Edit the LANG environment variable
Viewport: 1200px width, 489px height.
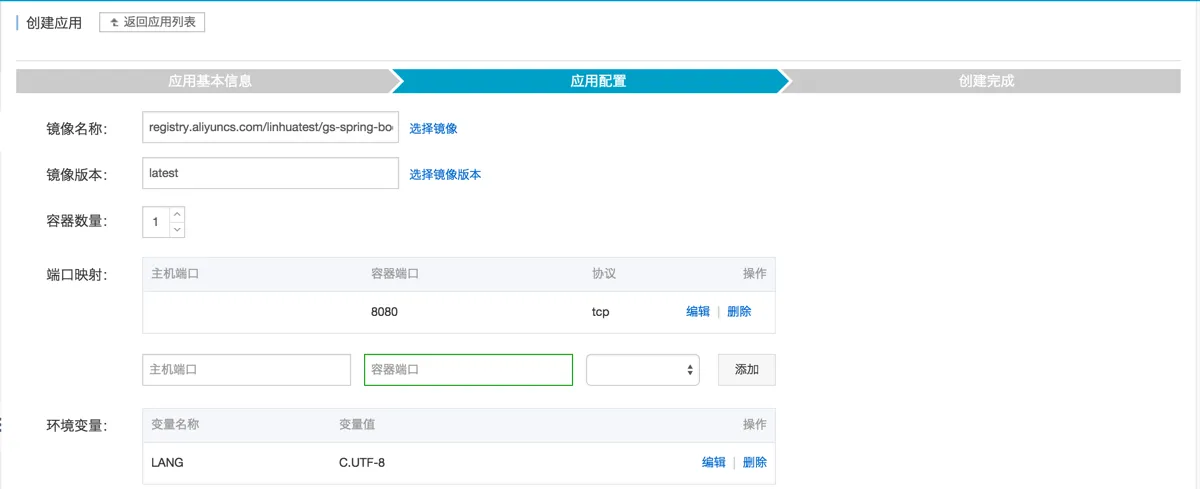point(714,463)
